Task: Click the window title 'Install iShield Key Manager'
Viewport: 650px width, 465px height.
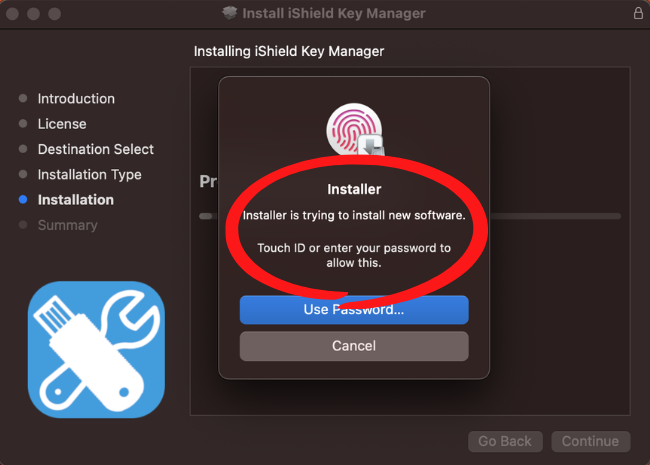Action: pyautogui.click(x=334, y=13)
